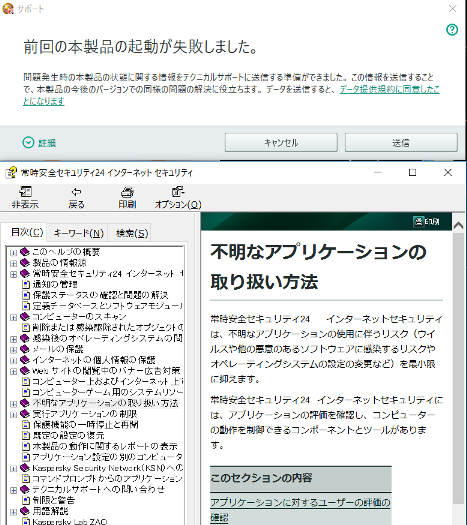Click the page icon beside 本製品の動作に関するレポートの表示
This screenshot has width=467, height=525.
pos(26,446)
